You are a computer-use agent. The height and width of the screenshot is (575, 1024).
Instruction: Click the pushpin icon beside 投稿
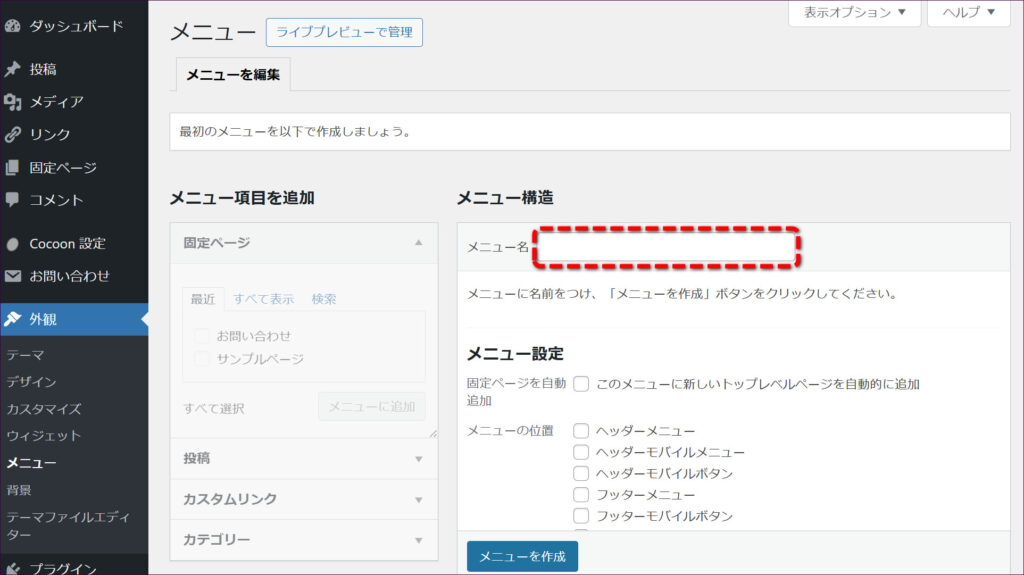coord(13,69)
